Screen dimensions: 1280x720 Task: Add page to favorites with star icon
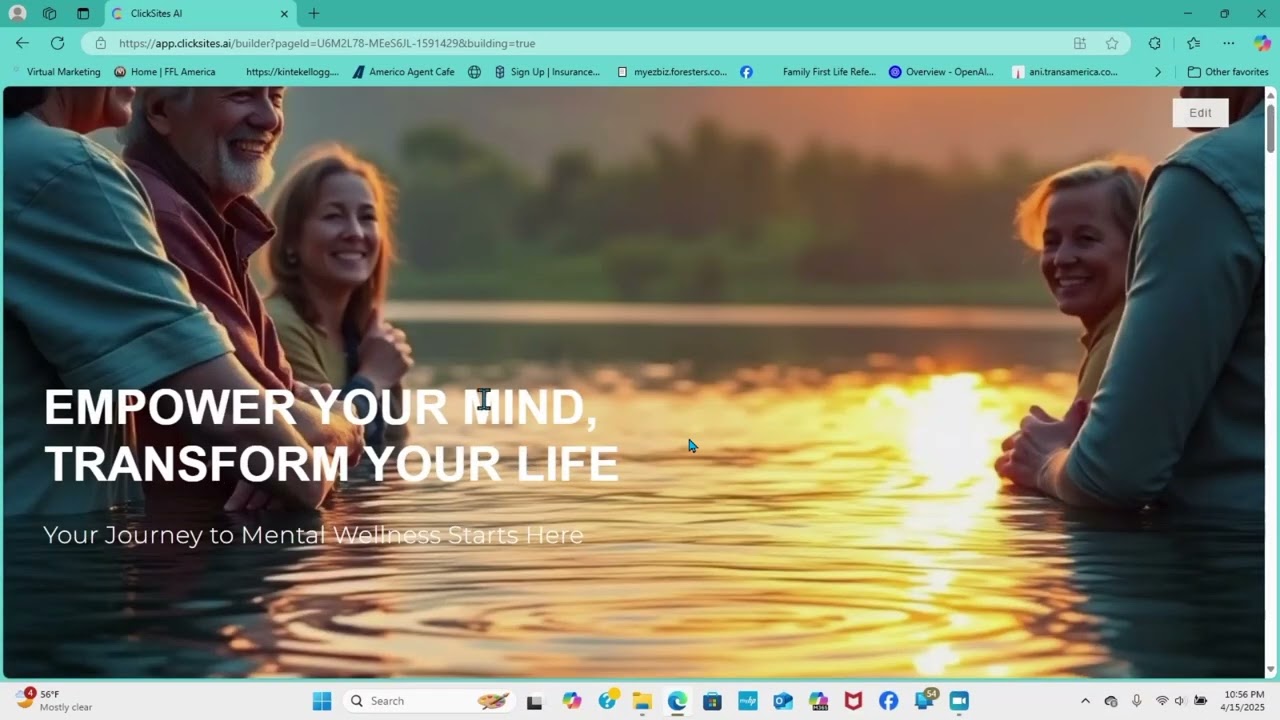point(1112,43)
